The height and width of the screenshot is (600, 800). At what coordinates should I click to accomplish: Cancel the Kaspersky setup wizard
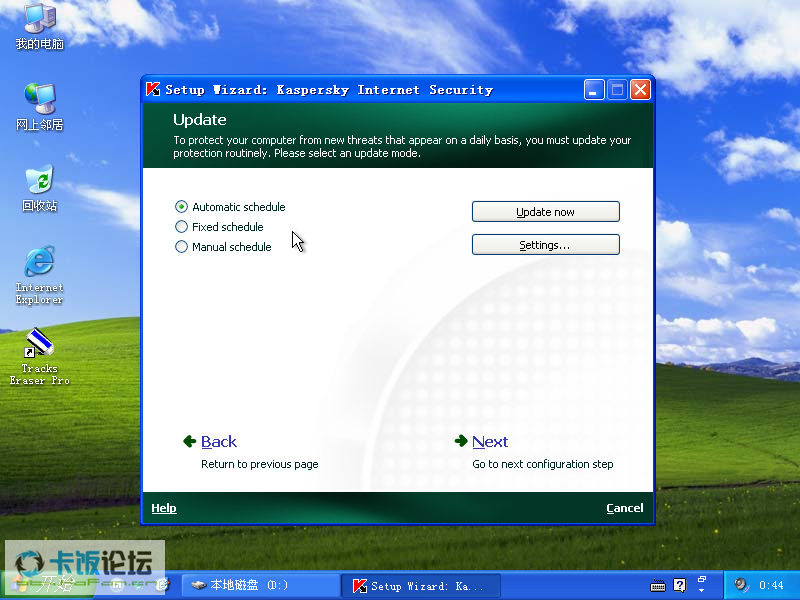click(x=624, y=508)
